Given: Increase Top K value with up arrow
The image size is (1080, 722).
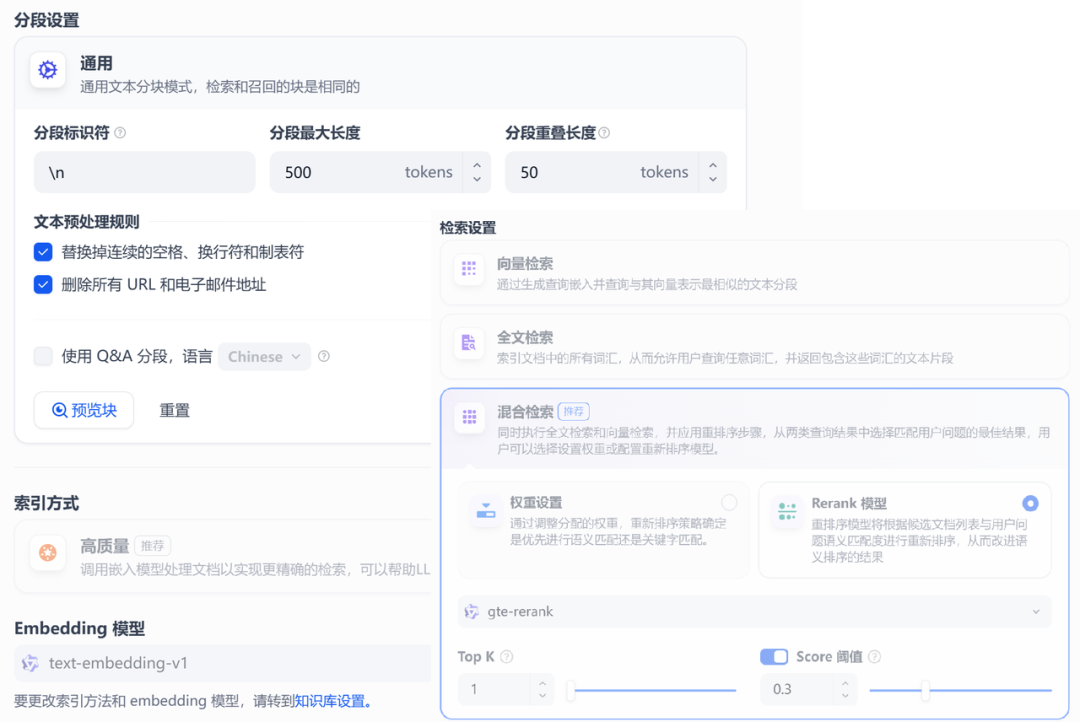Looking at the screenshot, I should click(543, 683).
